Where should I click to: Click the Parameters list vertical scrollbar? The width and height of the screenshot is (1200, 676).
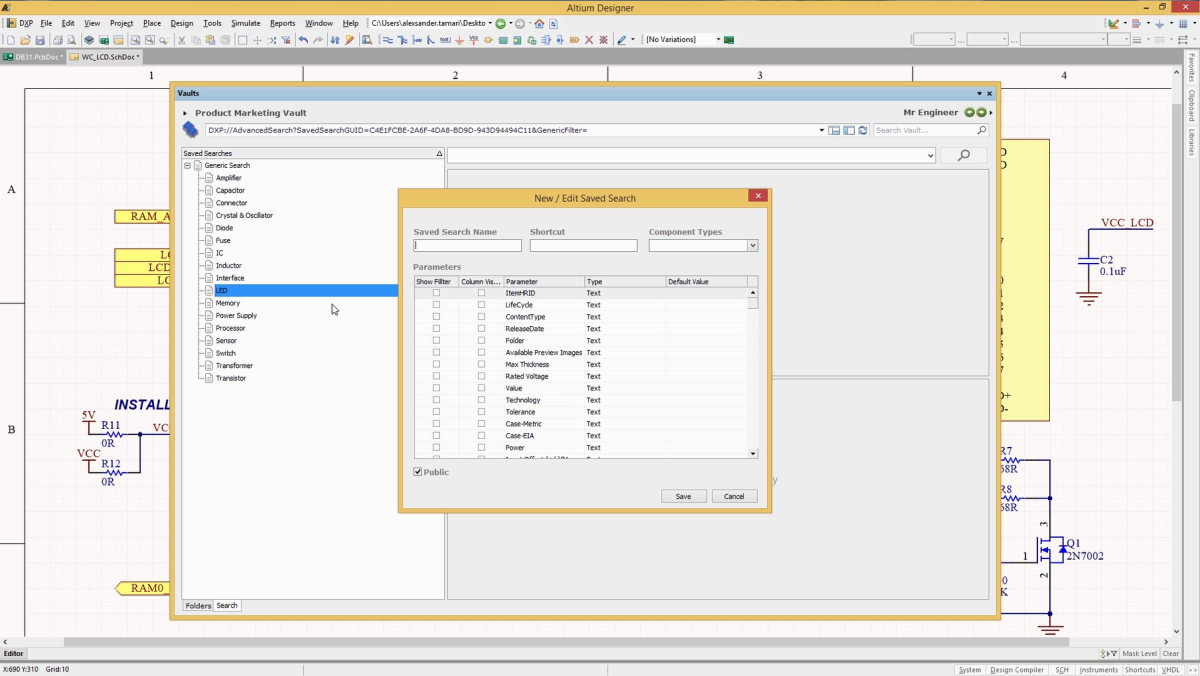[x=754, y=373]
